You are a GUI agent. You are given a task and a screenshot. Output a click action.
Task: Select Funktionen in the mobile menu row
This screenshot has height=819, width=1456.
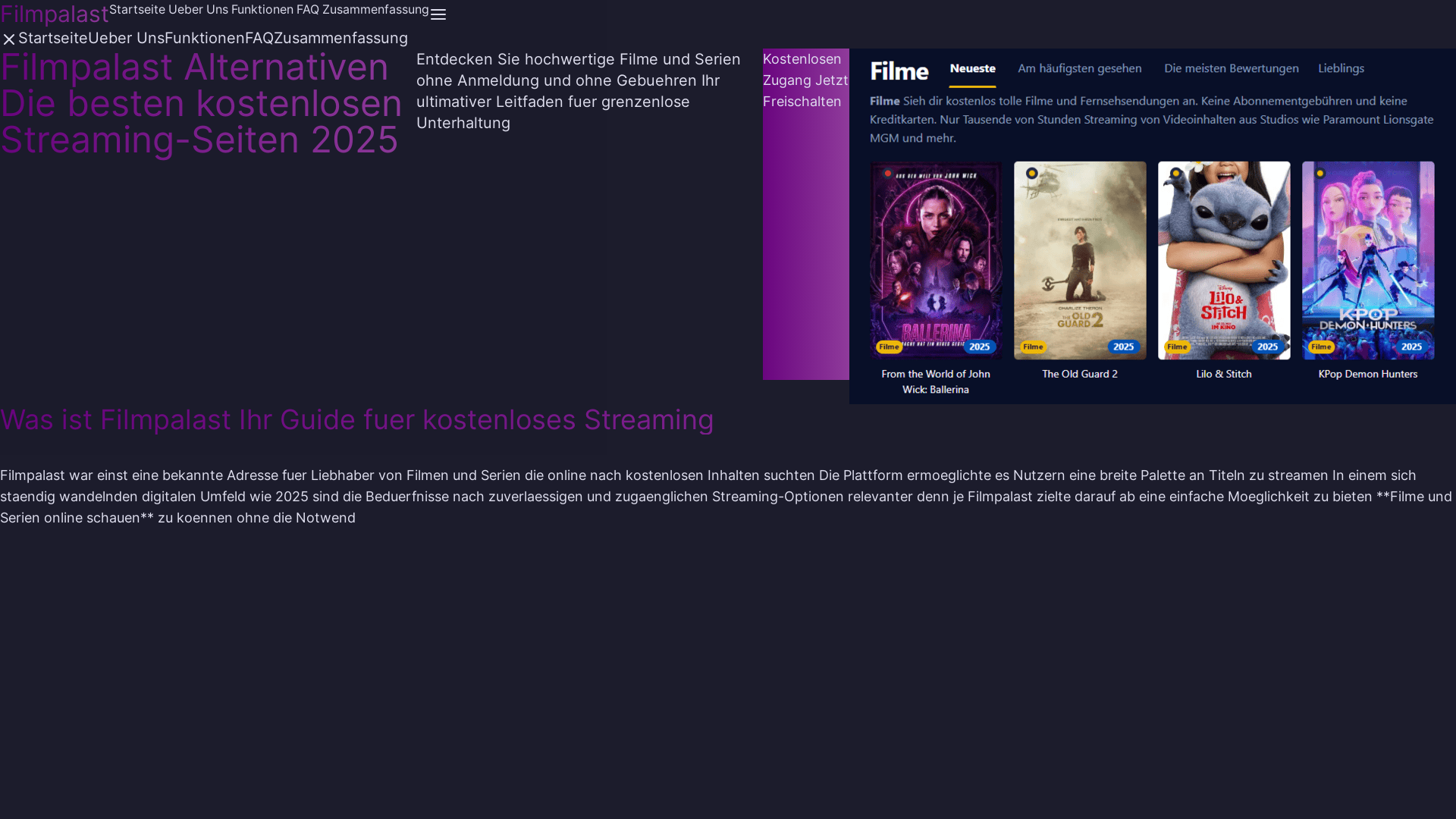(205, 38)
